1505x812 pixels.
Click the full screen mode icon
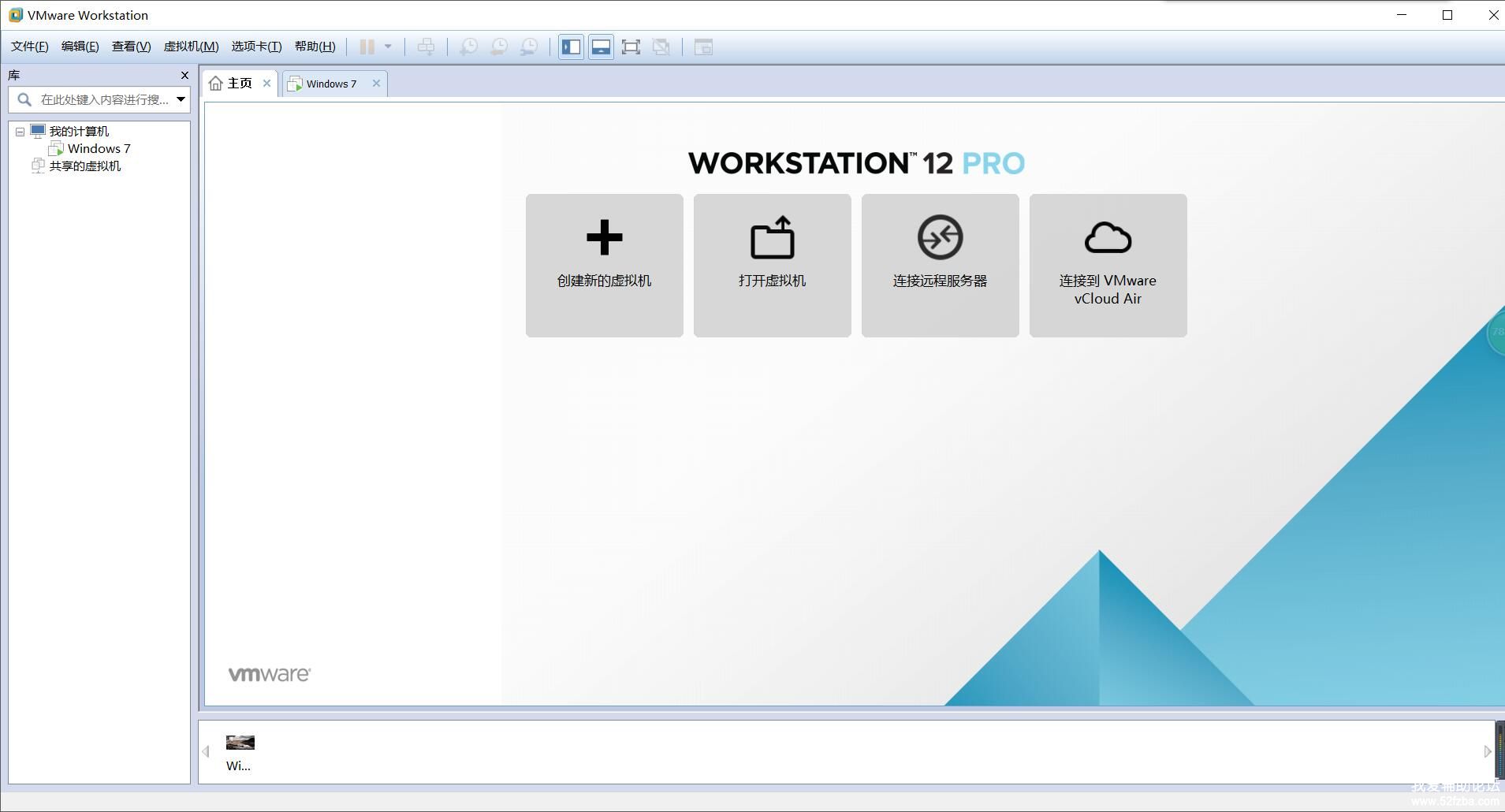point(631,47)
